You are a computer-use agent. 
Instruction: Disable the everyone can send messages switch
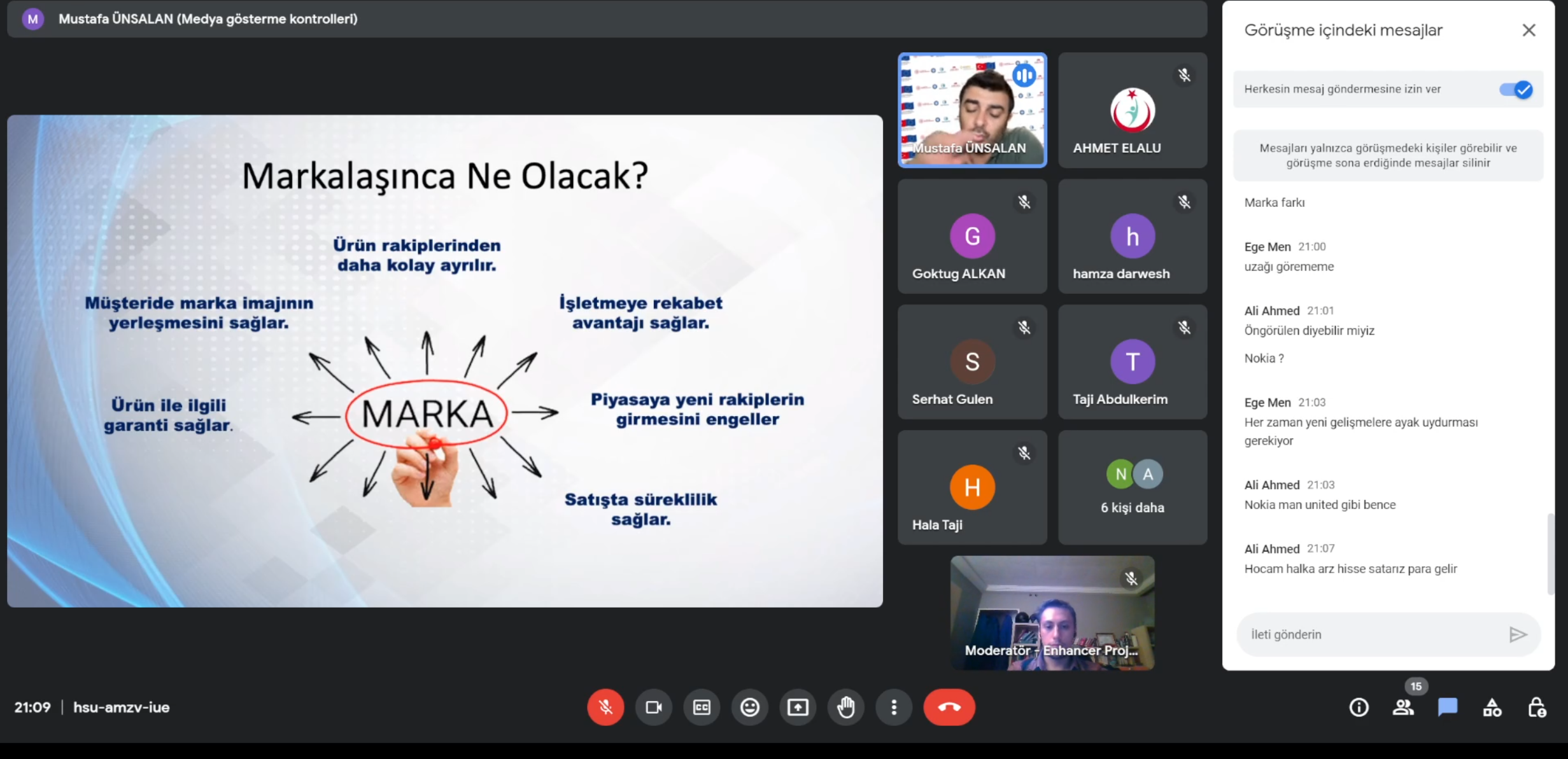tap(1516, 90)
